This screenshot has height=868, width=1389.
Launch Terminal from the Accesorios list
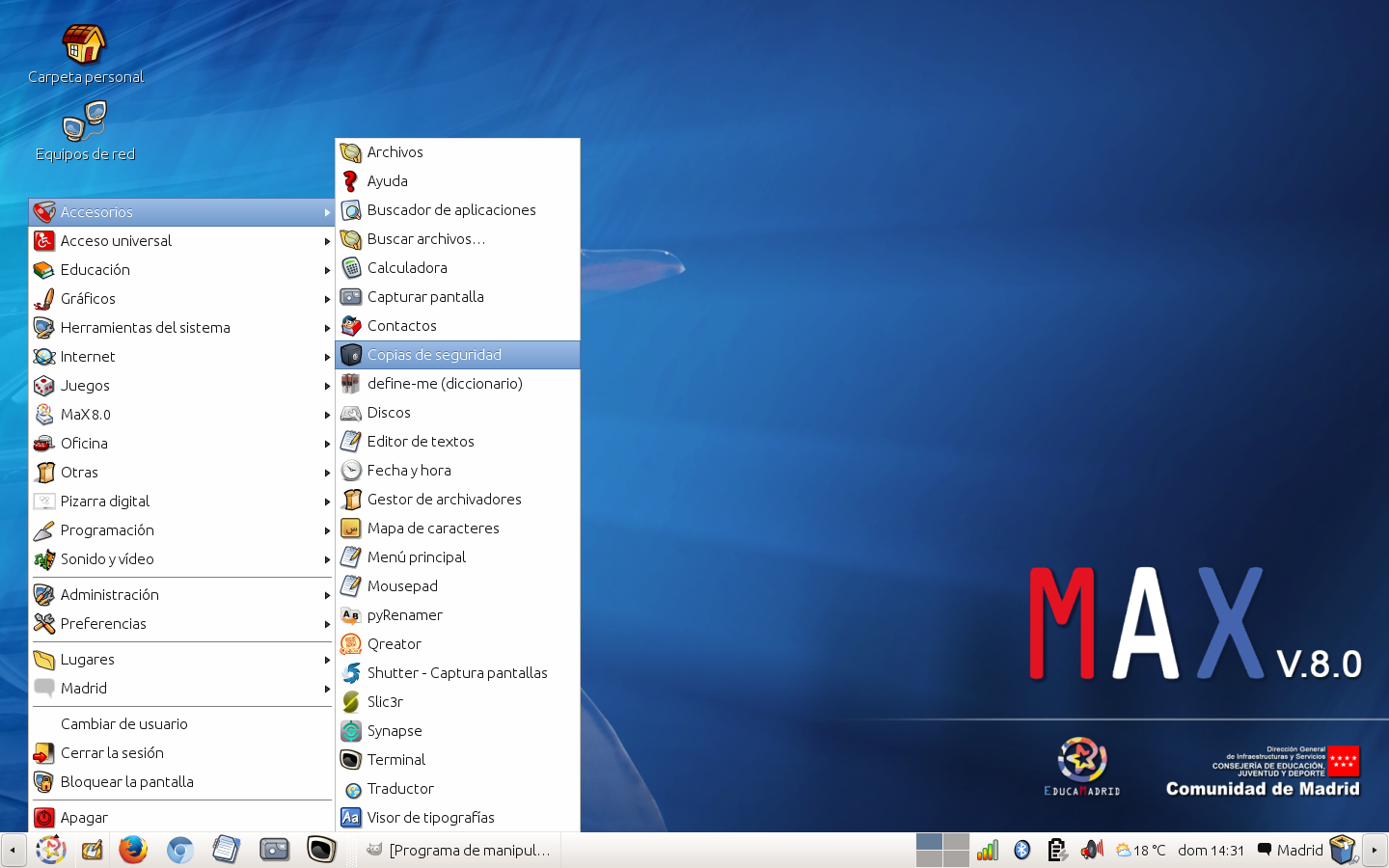[396, 760]
